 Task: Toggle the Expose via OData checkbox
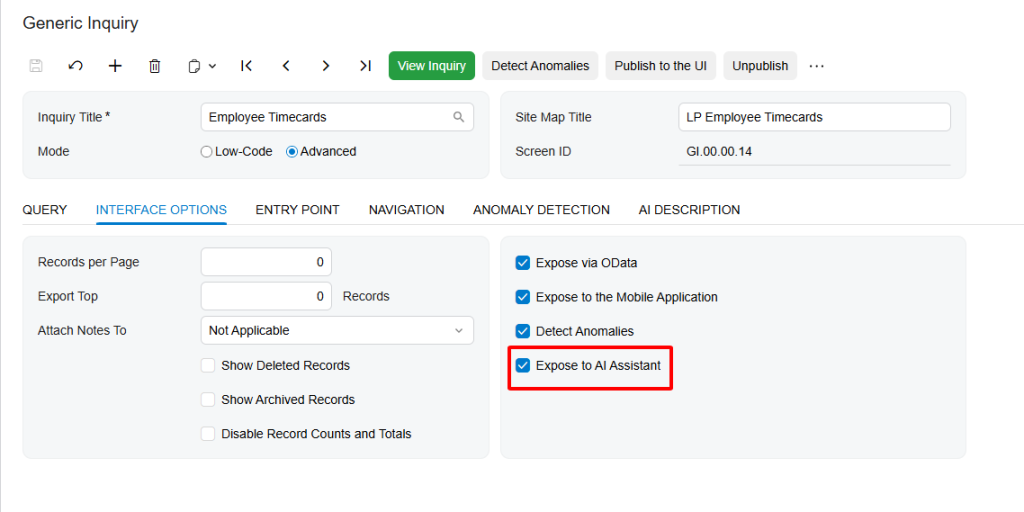click(x=522, y=263)
